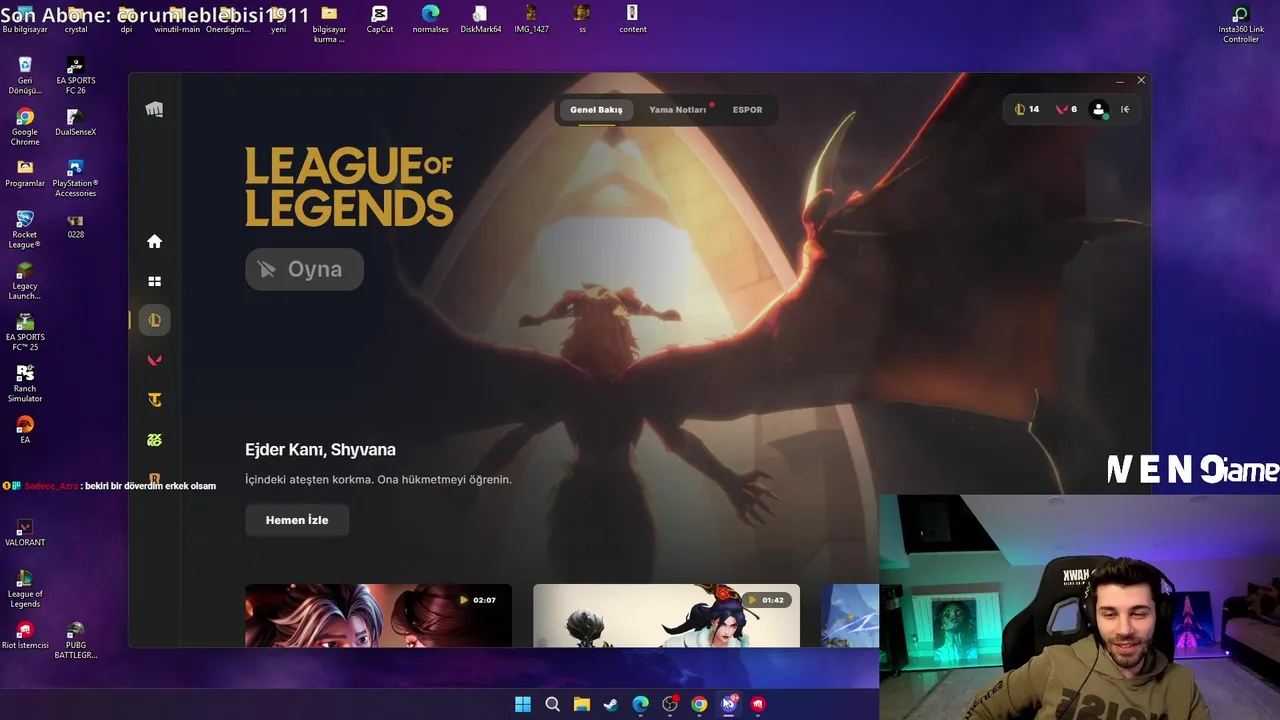Select the EA SPORTS FC 26 desktop shortcut
Image resolution: width=1280 pixels, height=720 pixels.
[x=76, y=76]
